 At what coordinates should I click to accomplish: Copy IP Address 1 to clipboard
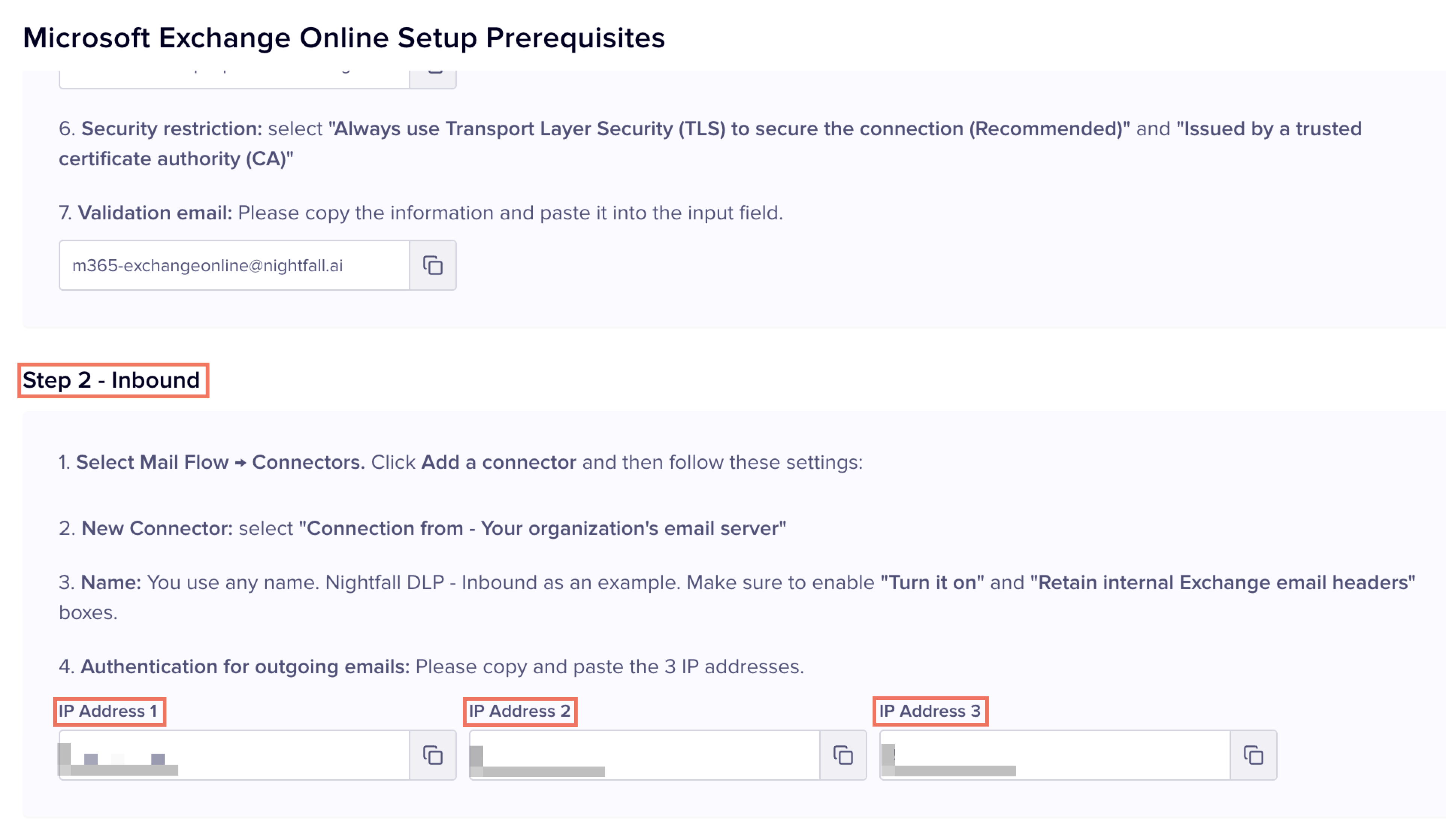(x=433, y=755)
